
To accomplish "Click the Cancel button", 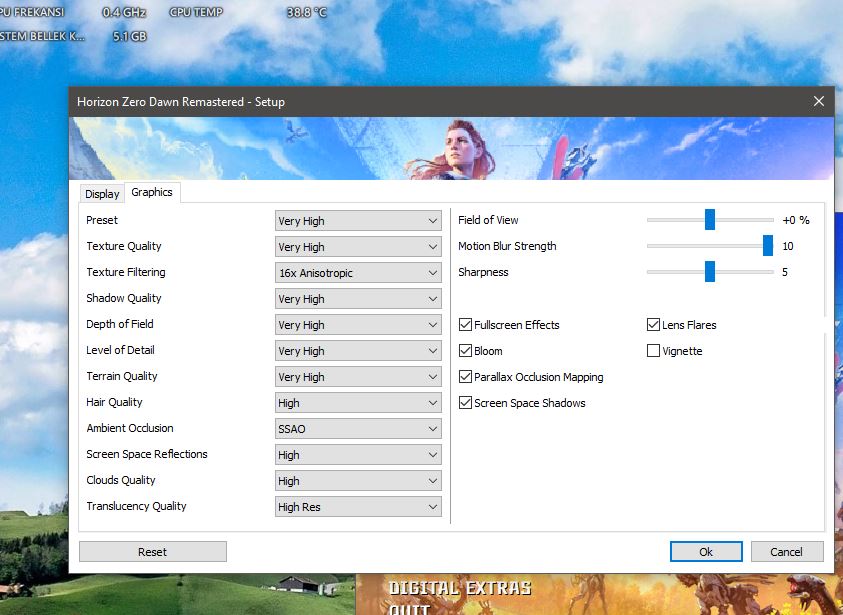I will tap(787, 552).
